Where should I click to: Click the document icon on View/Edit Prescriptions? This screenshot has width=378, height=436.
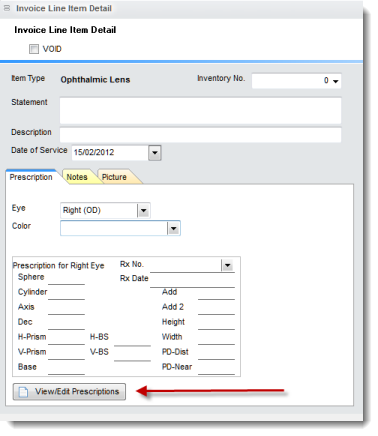(23, 392)
